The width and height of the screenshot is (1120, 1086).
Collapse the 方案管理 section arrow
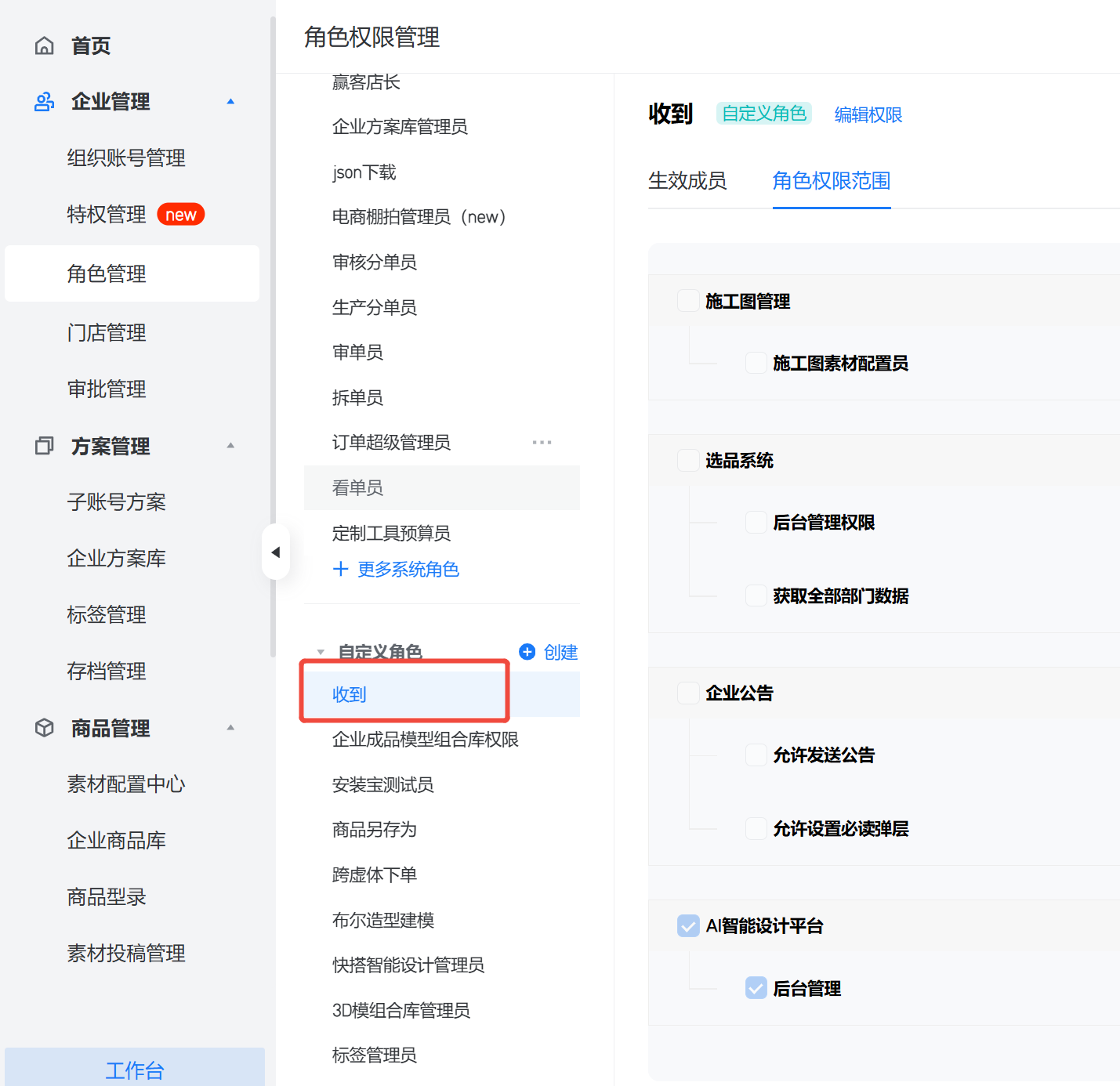(x=230, y=446)
